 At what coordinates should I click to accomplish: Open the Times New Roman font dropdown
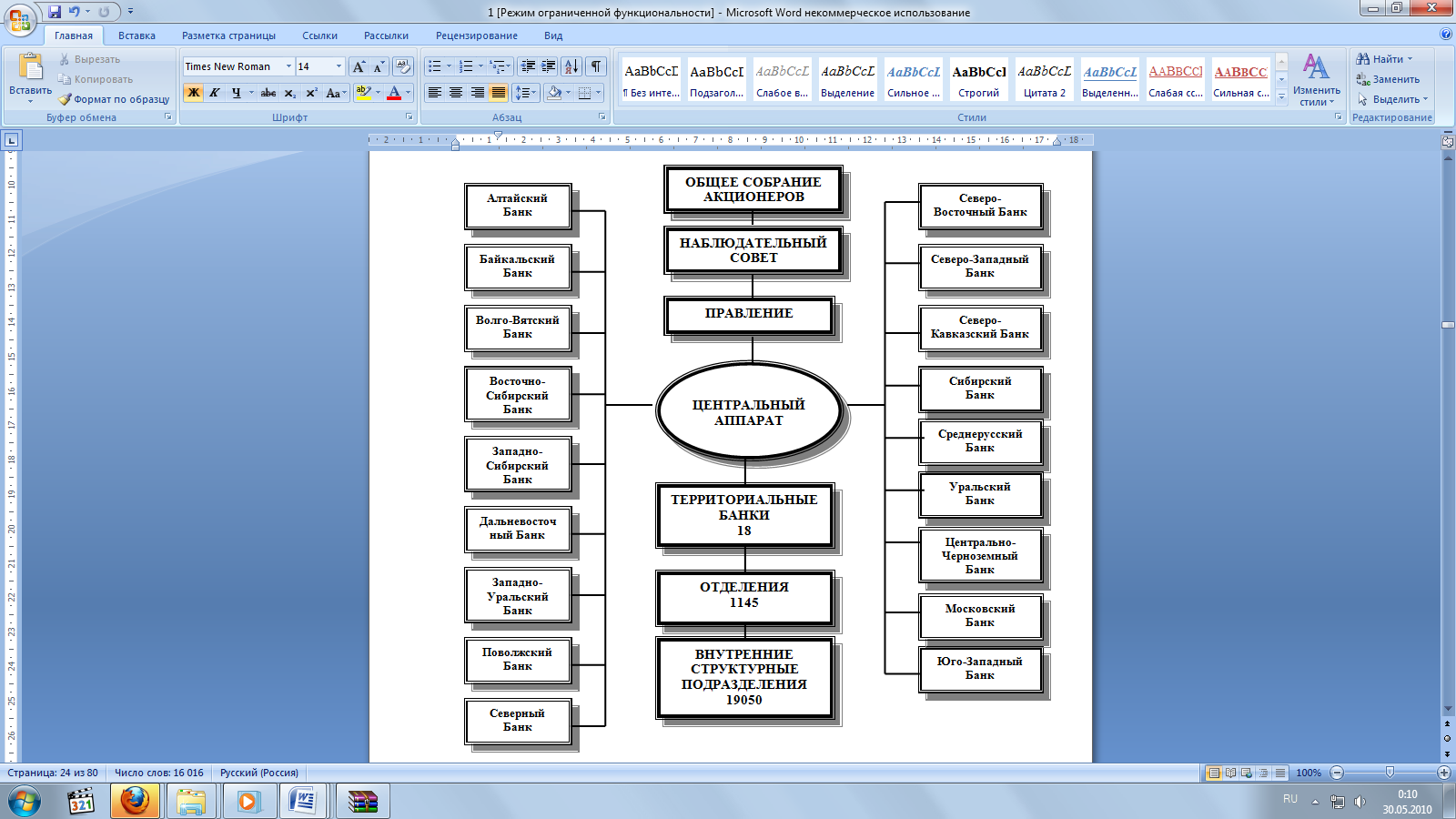pyautogui.click(x=288, y=66)
